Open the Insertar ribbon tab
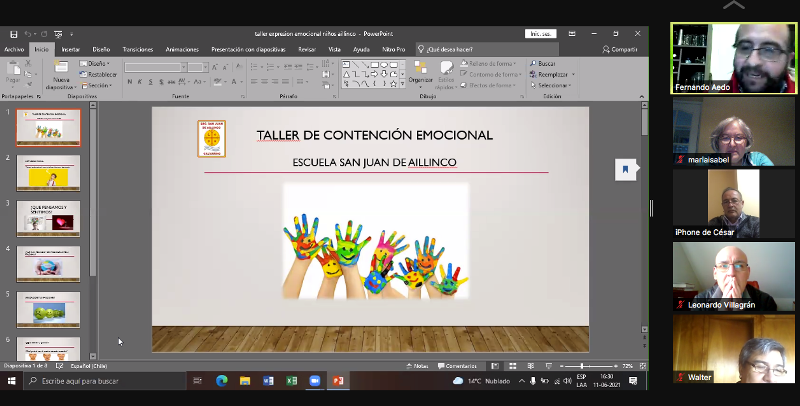The image size is (800, 406). pyautogui.click(x=71, y=48)
